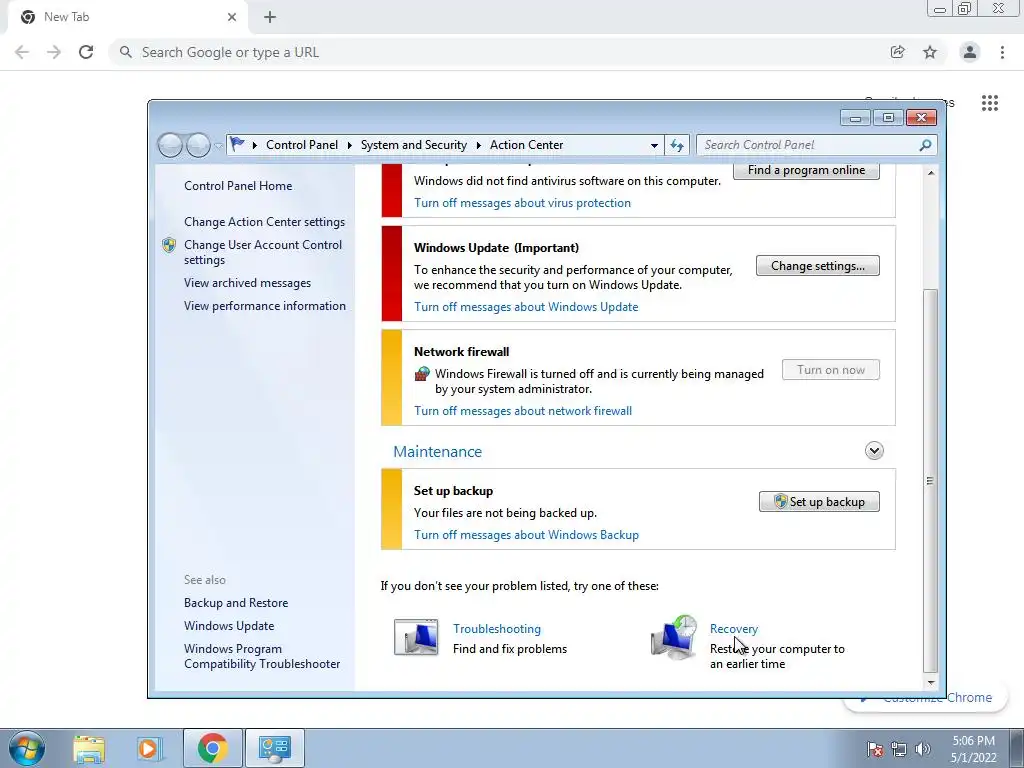
Task: Open the Recovery computer icon
Action: click(x=674, y=637)
